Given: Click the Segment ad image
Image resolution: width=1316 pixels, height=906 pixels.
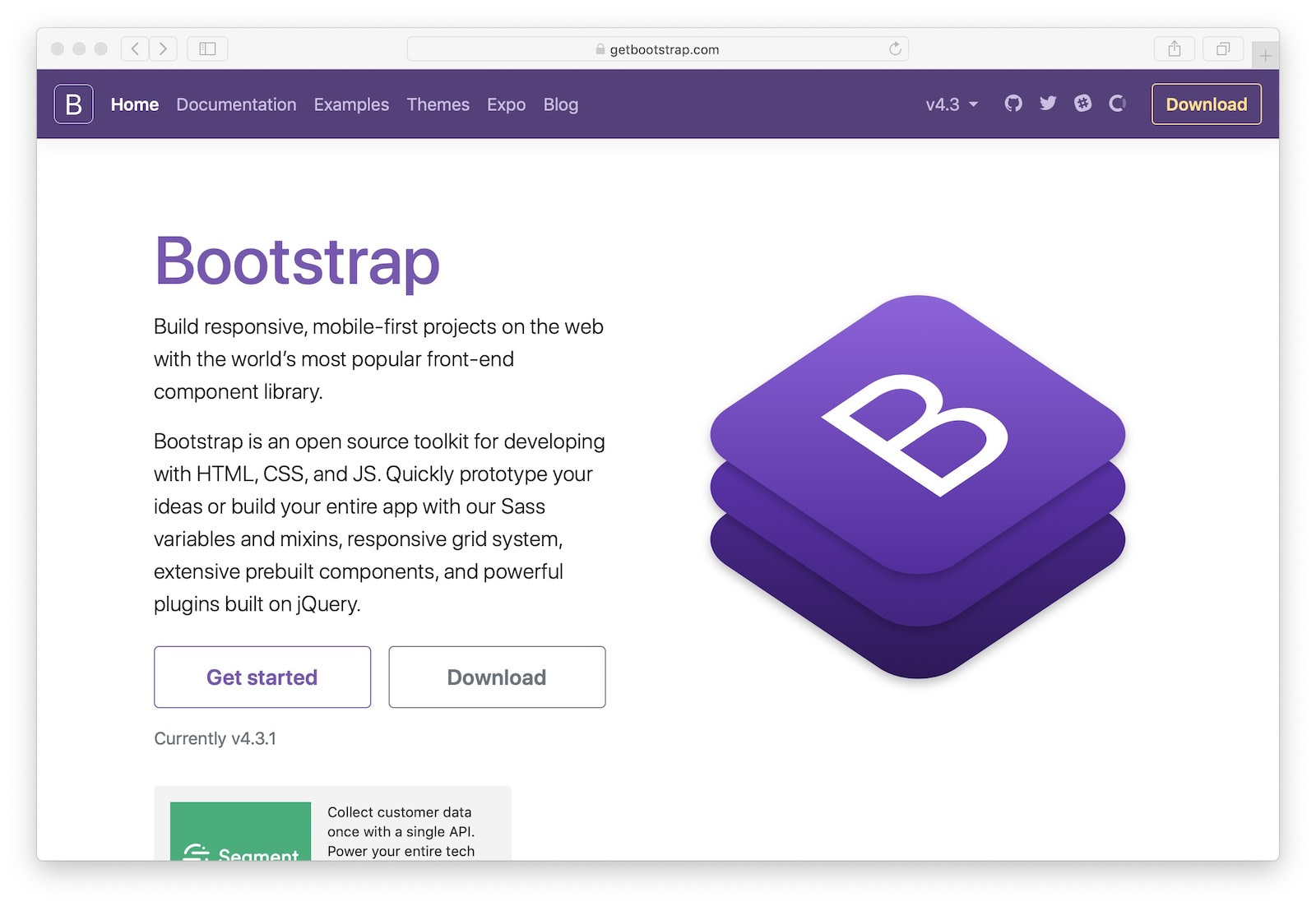Looking at the screenshot, I should 240,831.
